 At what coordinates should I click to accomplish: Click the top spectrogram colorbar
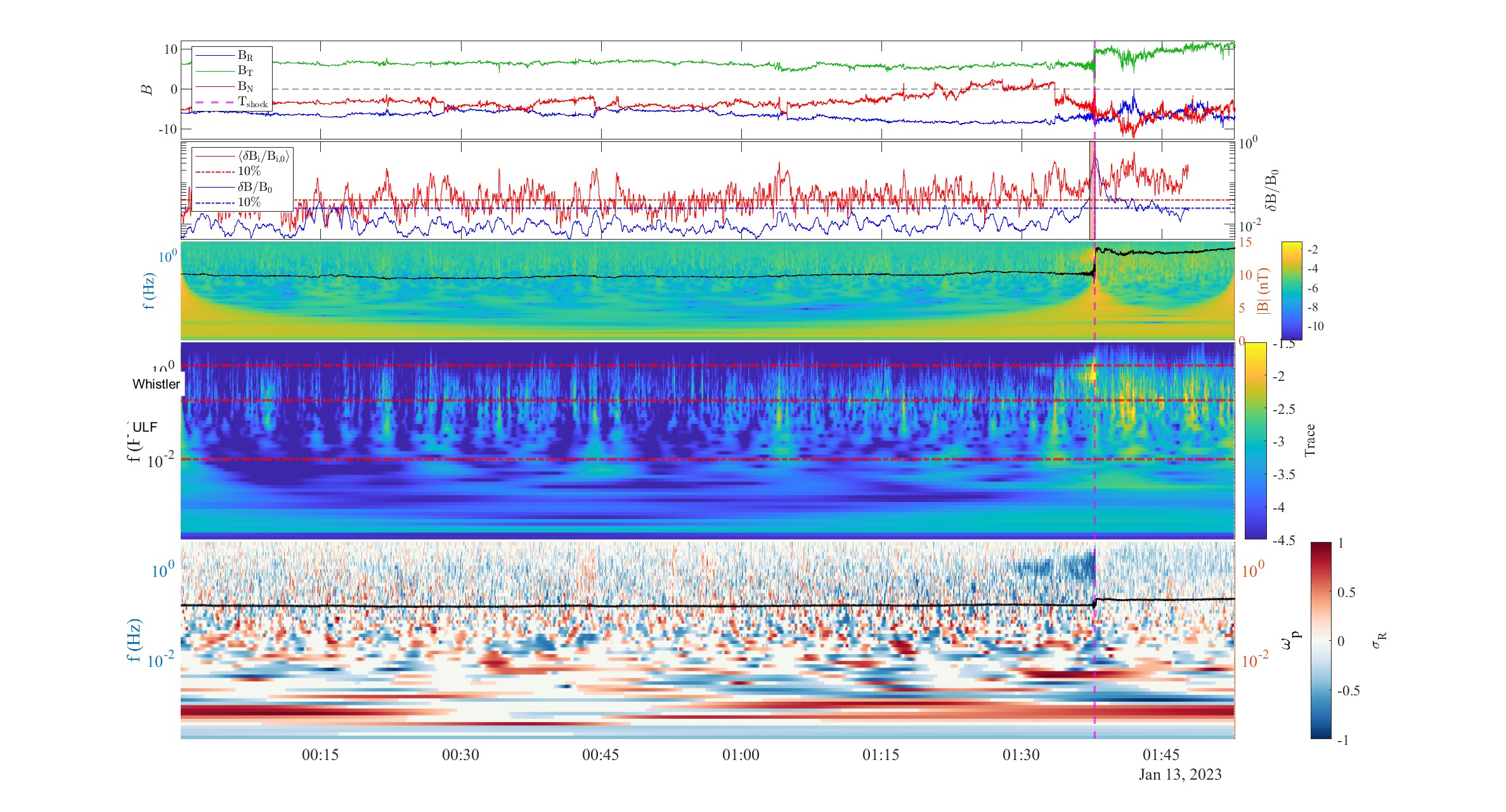tap(1292, 290)
